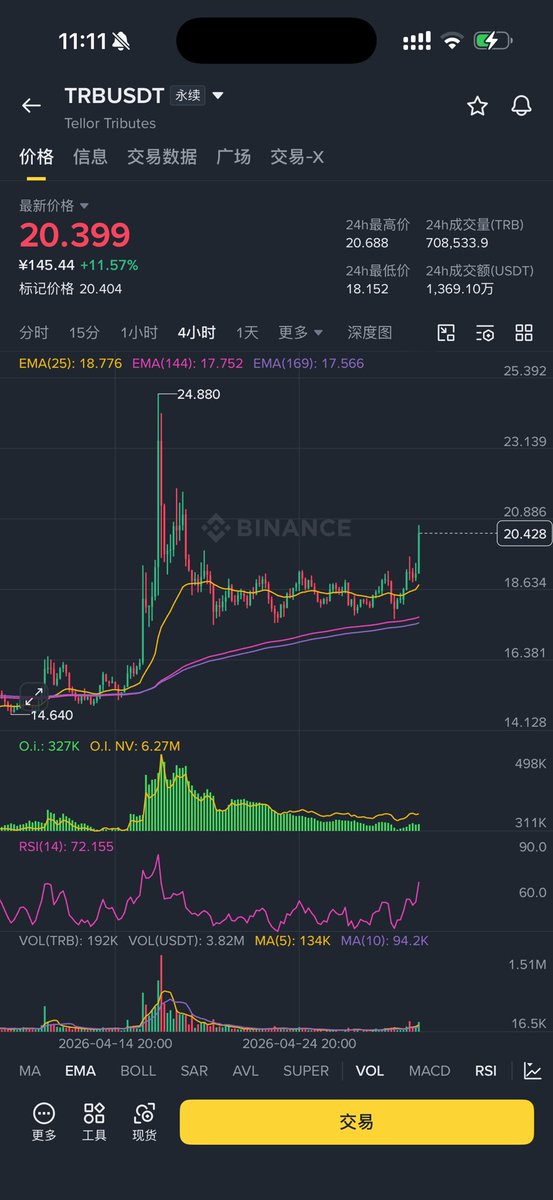The width and height of the screenshot is (553, 1200).
Task: Select the 分时 chart interval
Action: point(33,332)
